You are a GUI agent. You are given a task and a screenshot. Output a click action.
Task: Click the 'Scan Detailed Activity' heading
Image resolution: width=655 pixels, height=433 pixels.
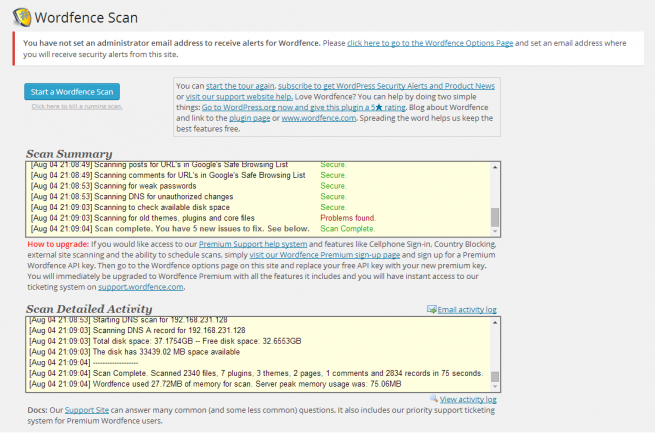coord(89,309)
